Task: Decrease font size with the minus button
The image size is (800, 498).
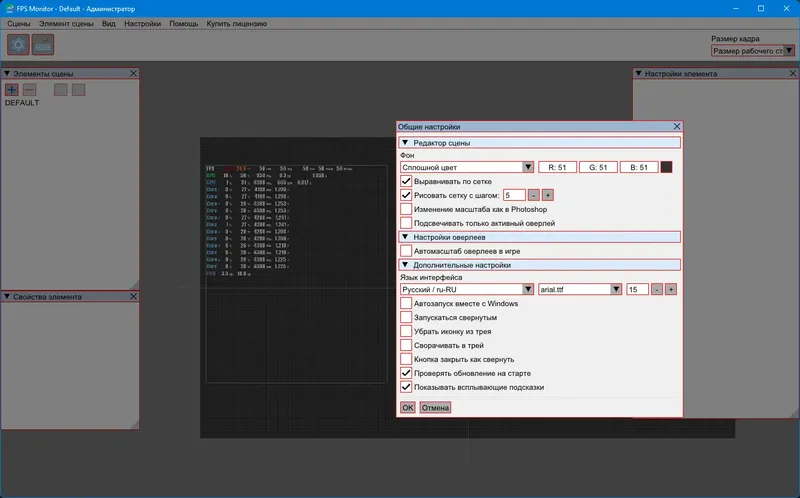Action: pos(657,289)
